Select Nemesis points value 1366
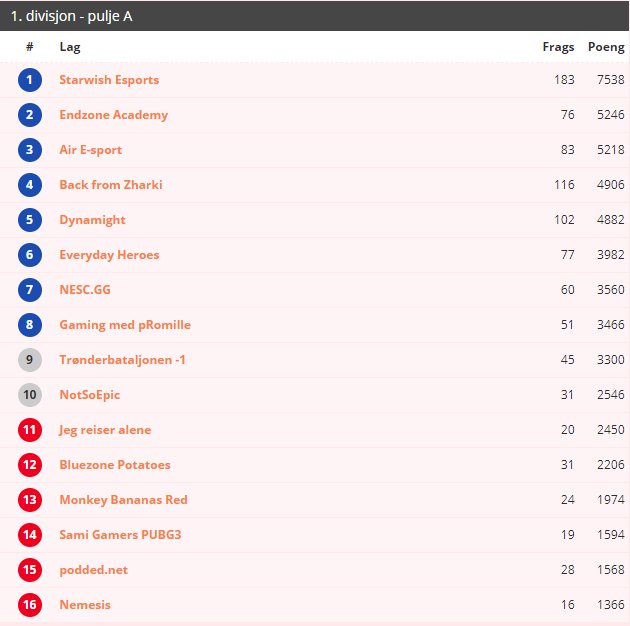 [611, 605]
